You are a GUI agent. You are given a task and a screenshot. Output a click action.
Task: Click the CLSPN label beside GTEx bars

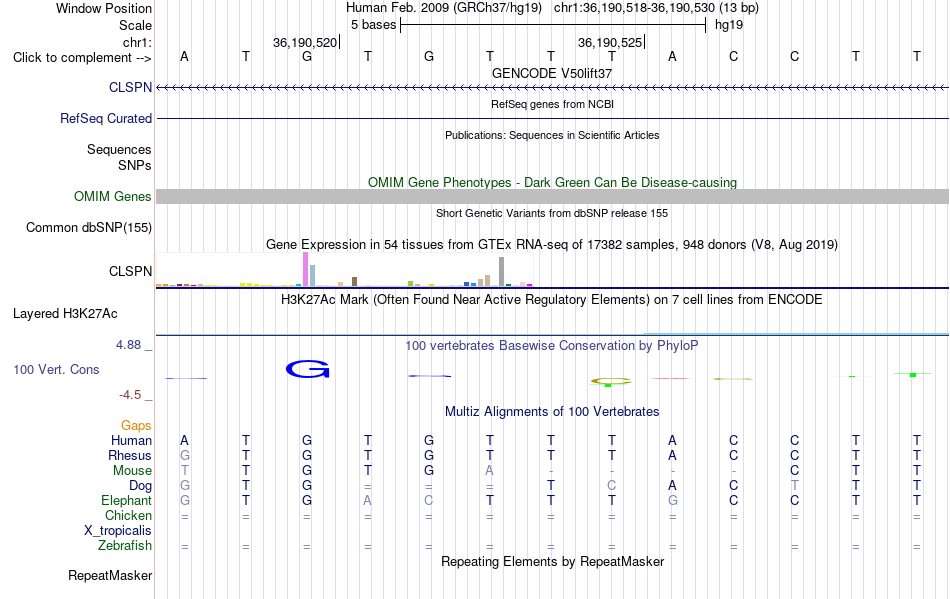tap(130, 271)
